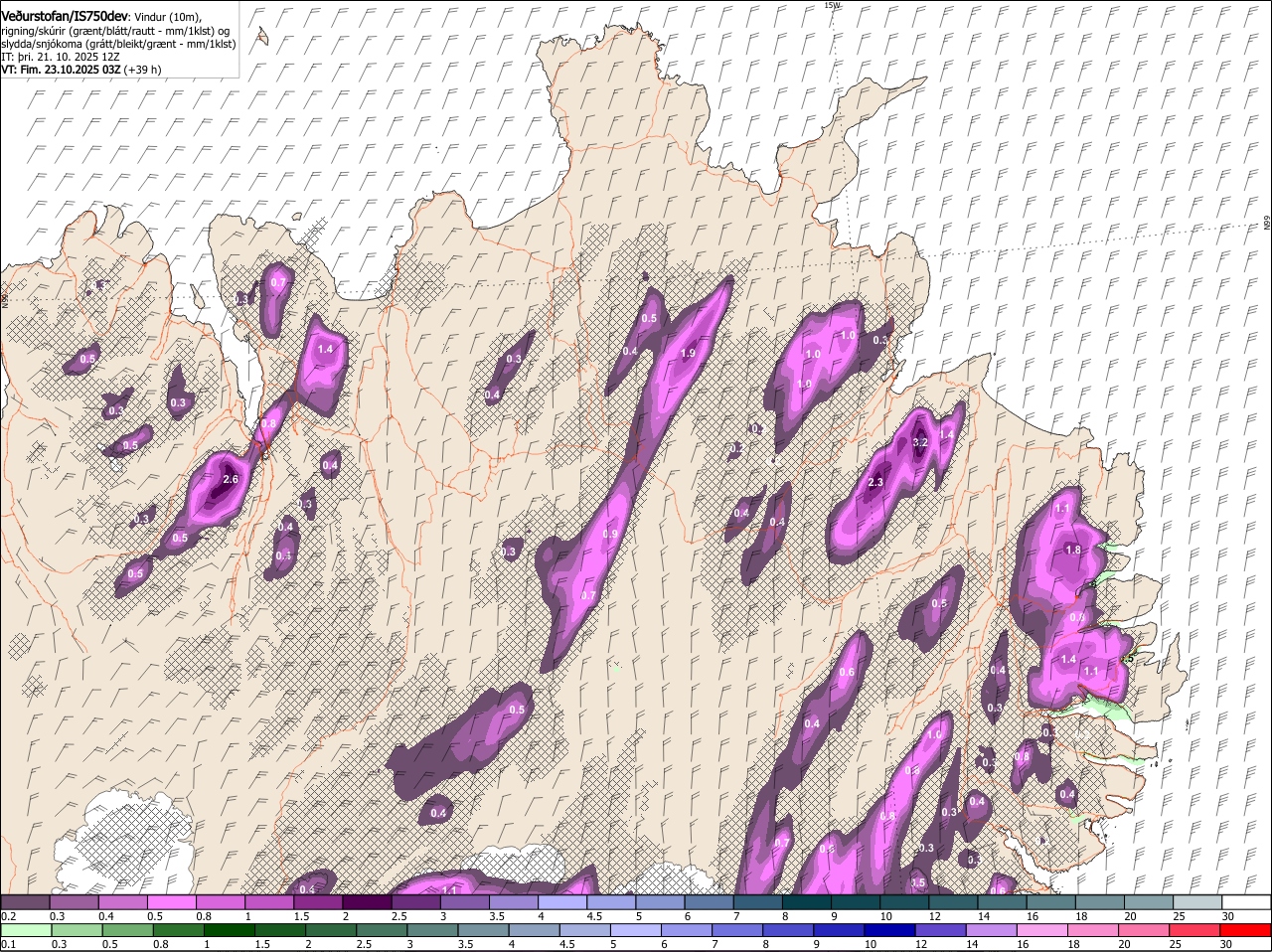Select the lower legend swatch labeled 3.5
This screenshot has height=952, width=1272.
(x=482, y=930)
